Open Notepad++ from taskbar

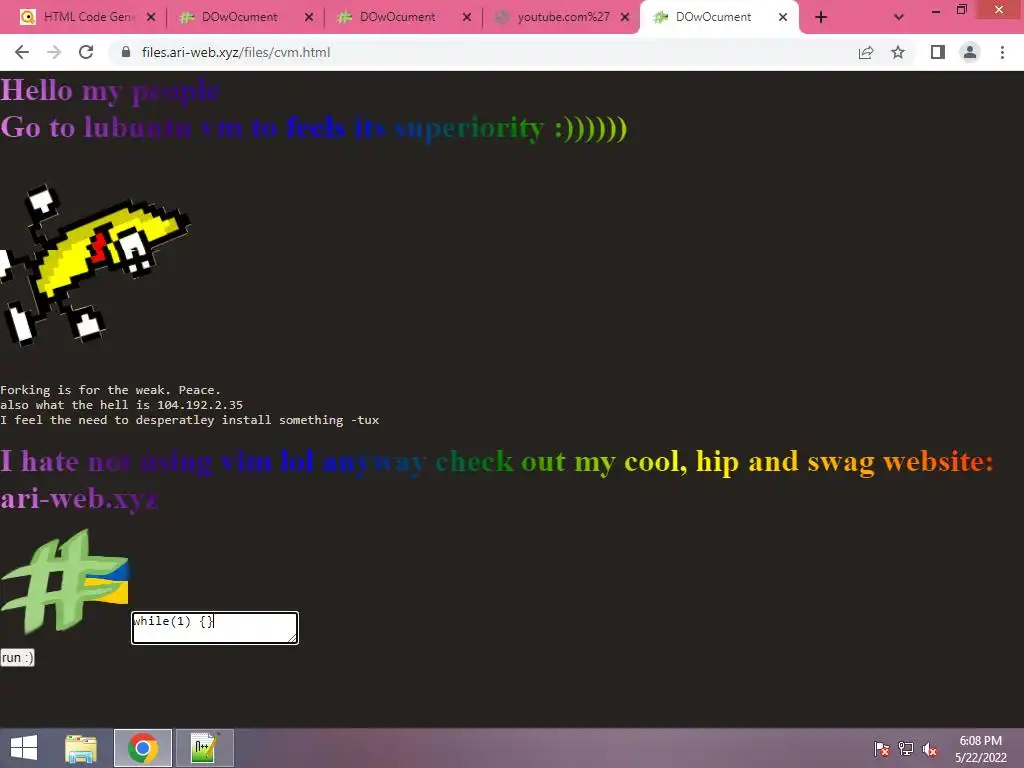204,748
